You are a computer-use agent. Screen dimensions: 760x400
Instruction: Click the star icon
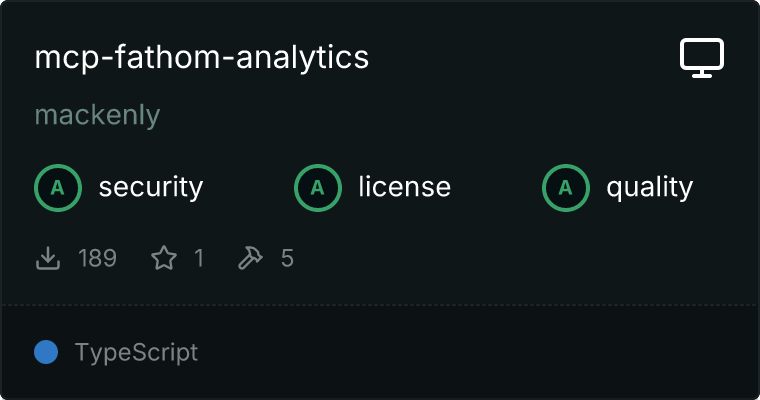(163, 259)
